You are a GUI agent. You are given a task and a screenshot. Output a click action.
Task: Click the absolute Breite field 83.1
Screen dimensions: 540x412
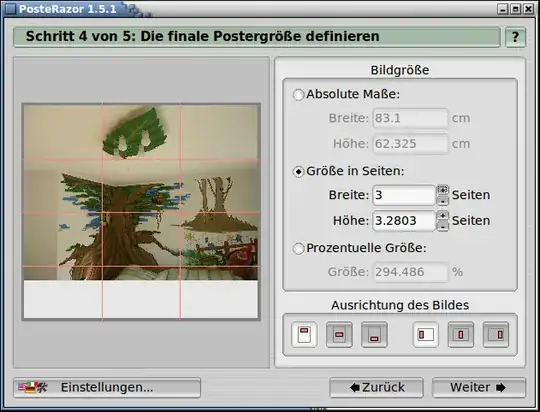410,118
